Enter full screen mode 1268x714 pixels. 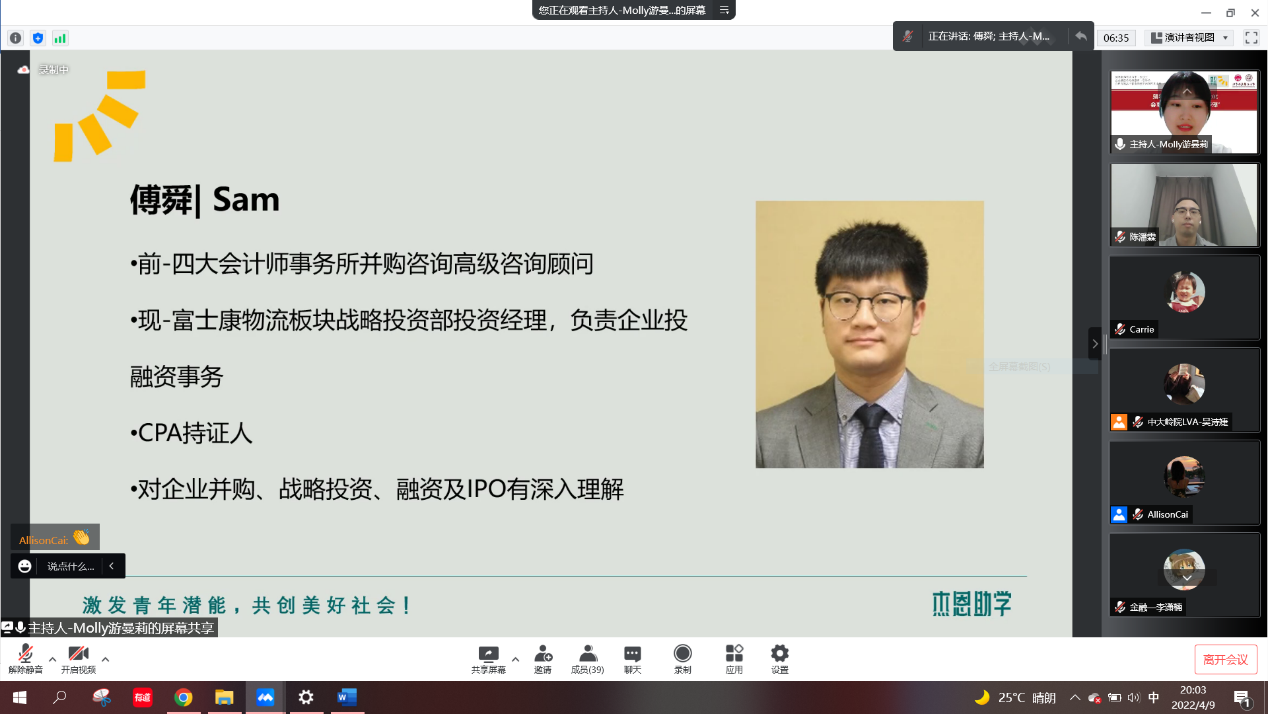(x=1250, y=37)
